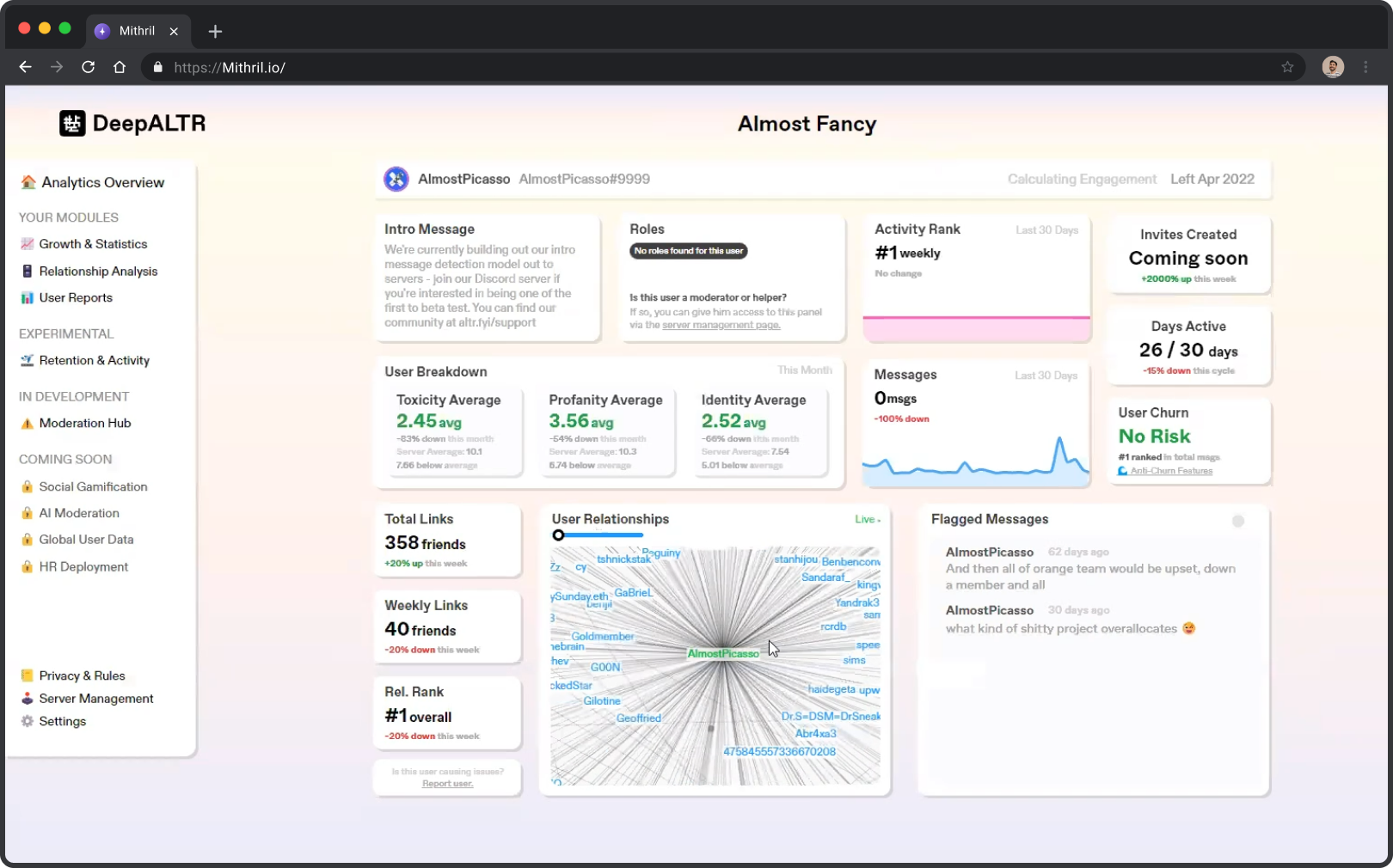The width and height of the screenshot is (1393, 868).
Task: Click the Retention & Activity icon
Action: (28, 360)
